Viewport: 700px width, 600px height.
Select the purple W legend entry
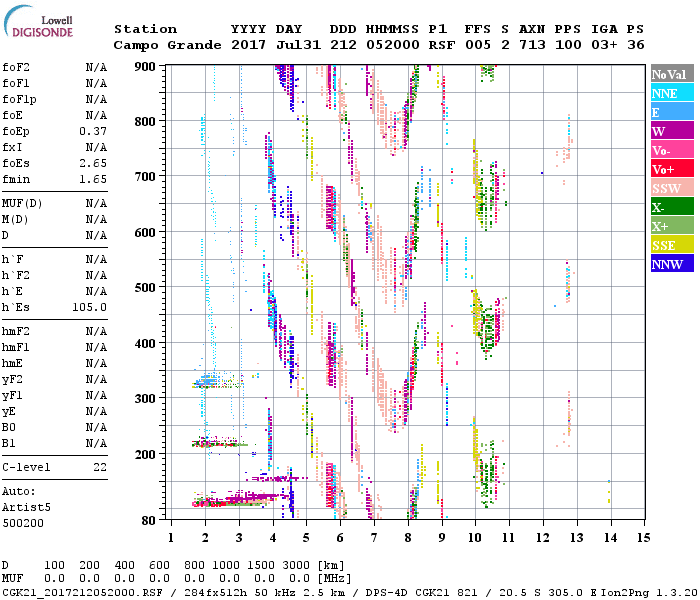click(x=671, y=131)
